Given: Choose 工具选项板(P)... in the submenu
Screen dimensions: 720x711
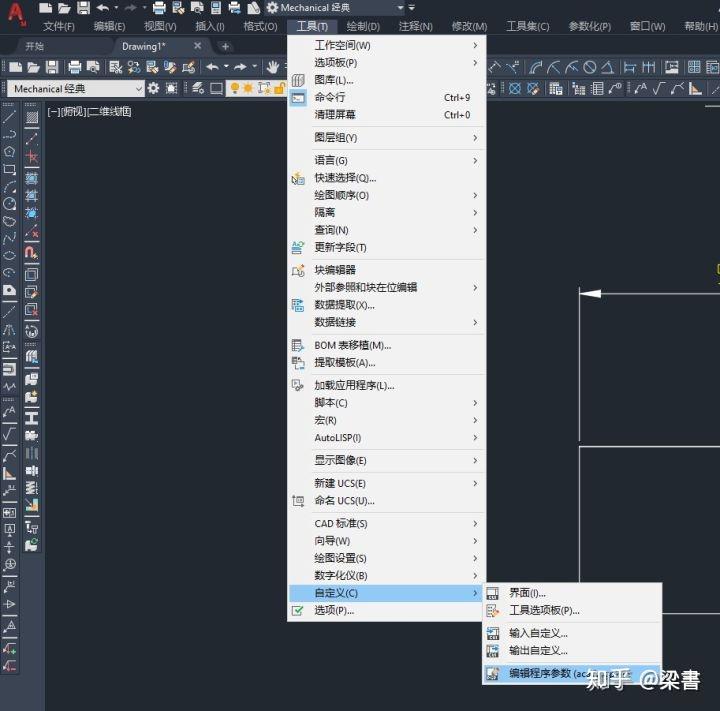Looking at the screenshot, I should (x=572, y=611).
